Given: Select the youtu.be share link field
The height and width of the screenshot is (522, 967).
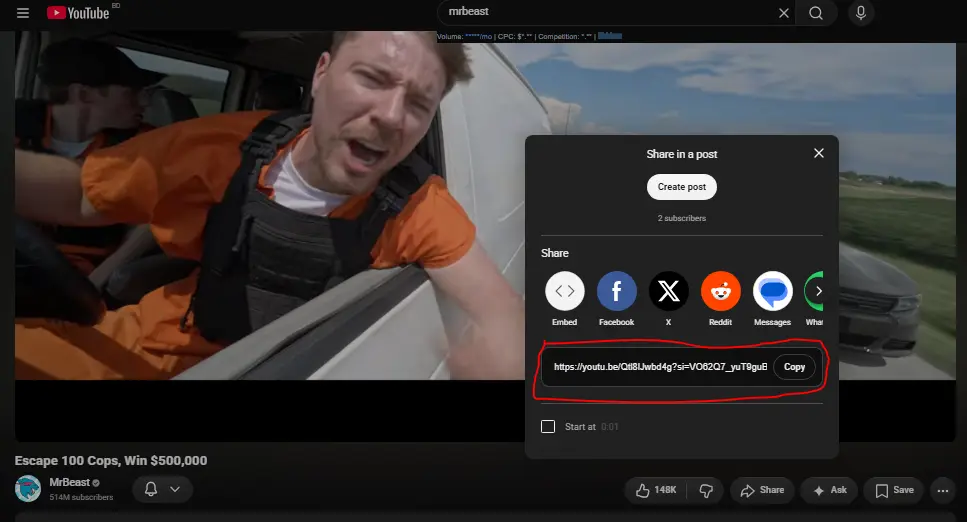Looking at the screenshot, I should [660, 367].
